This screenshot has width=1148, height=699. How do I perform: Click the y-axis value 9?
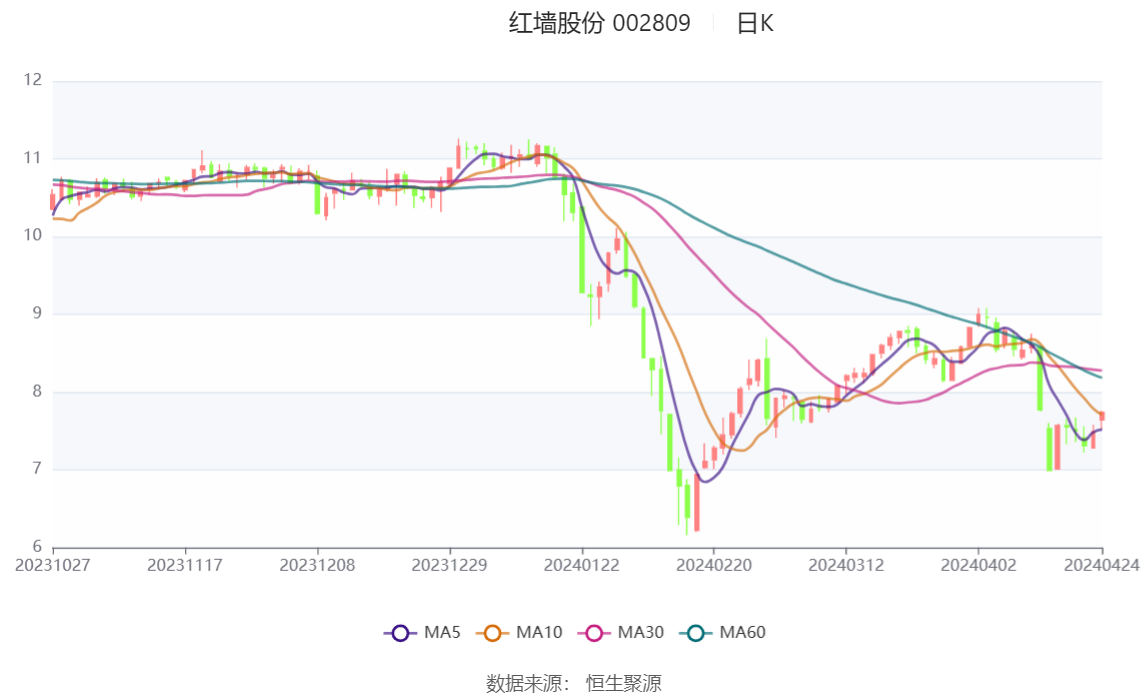[37, 313]
